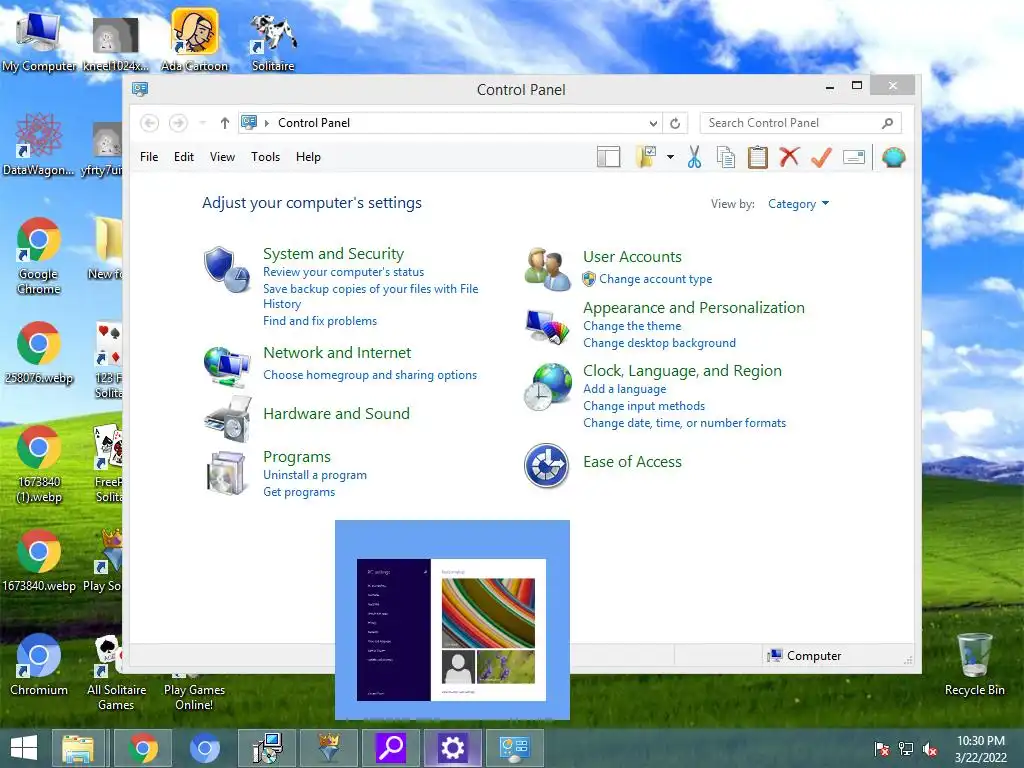Image resolution: width=1024 pixels, height=768 pixels.
Task: Open the Help menu
Action: pyautogui.click(x=308, y=157)
